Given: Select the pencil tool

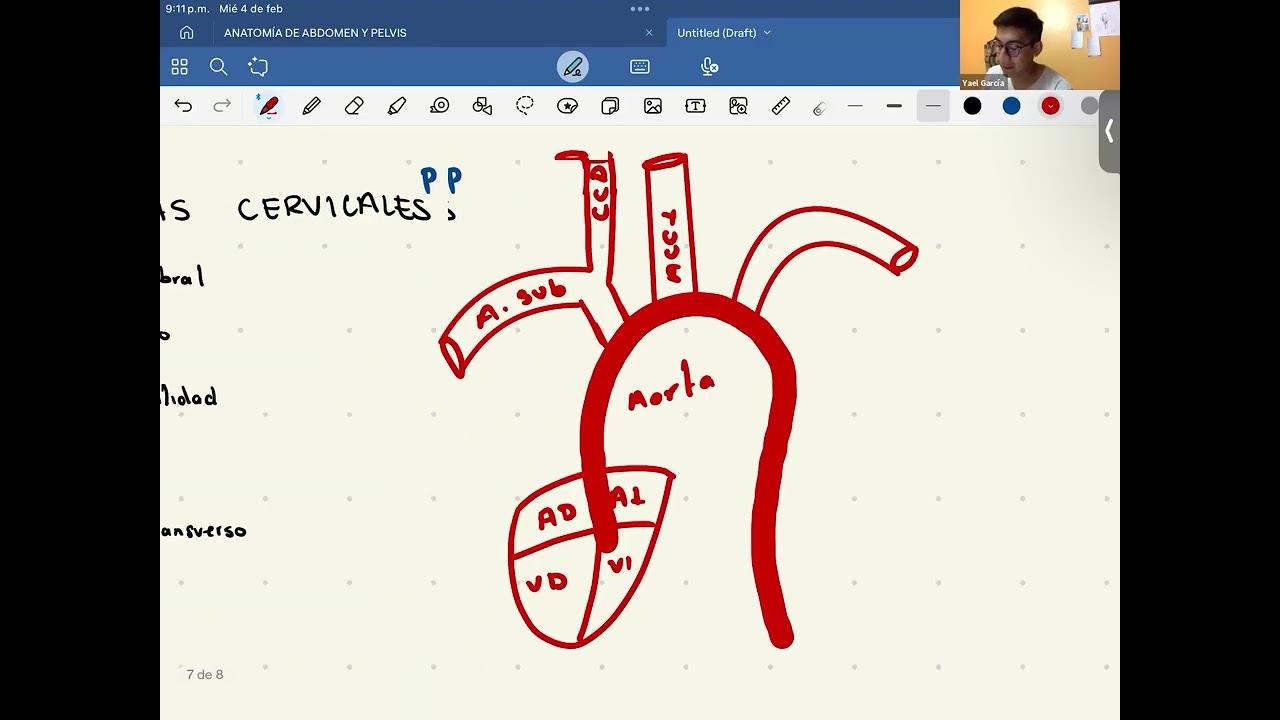Looking at the screenshot, I should point(311,106).
